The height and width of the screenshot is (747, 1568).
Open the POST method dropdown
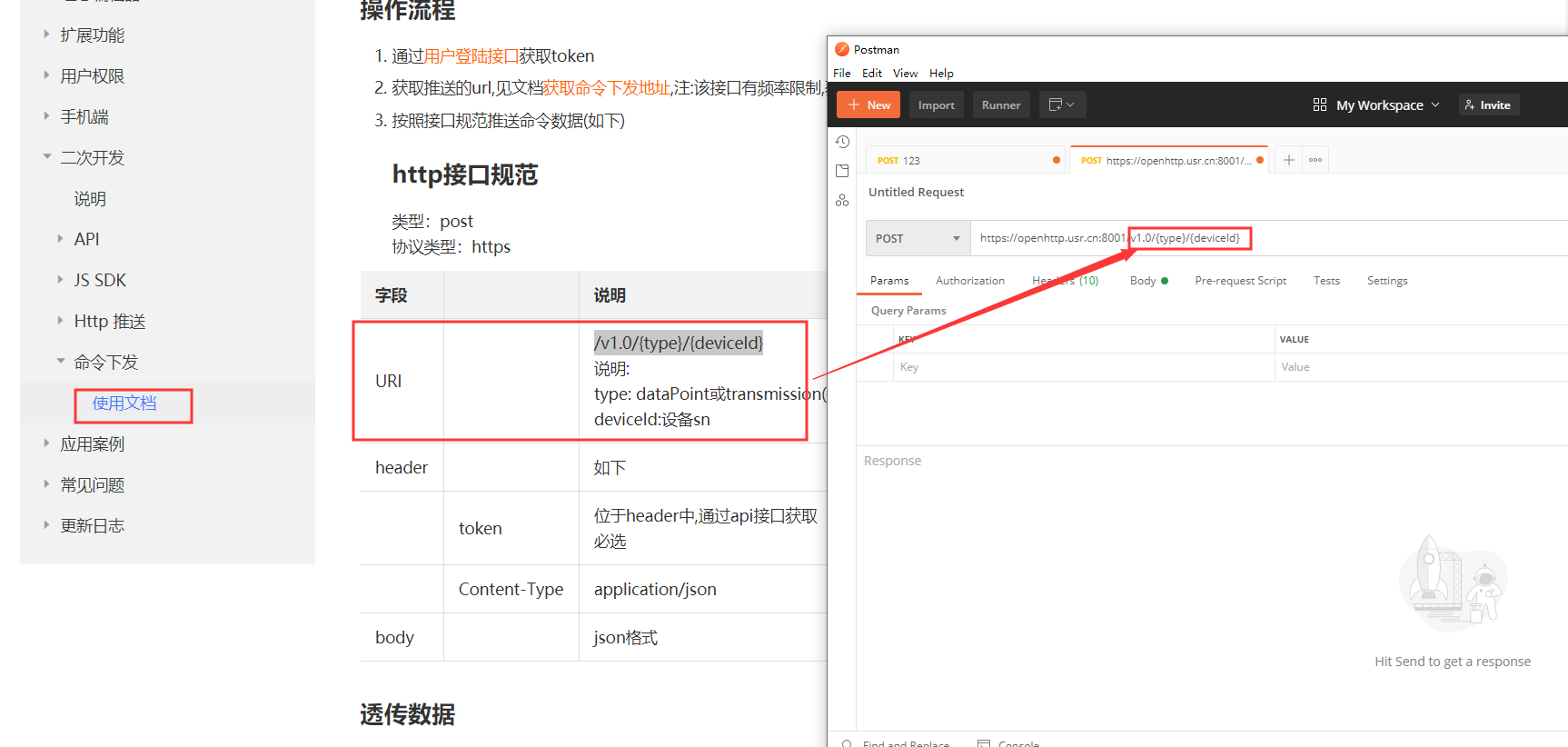918,238
